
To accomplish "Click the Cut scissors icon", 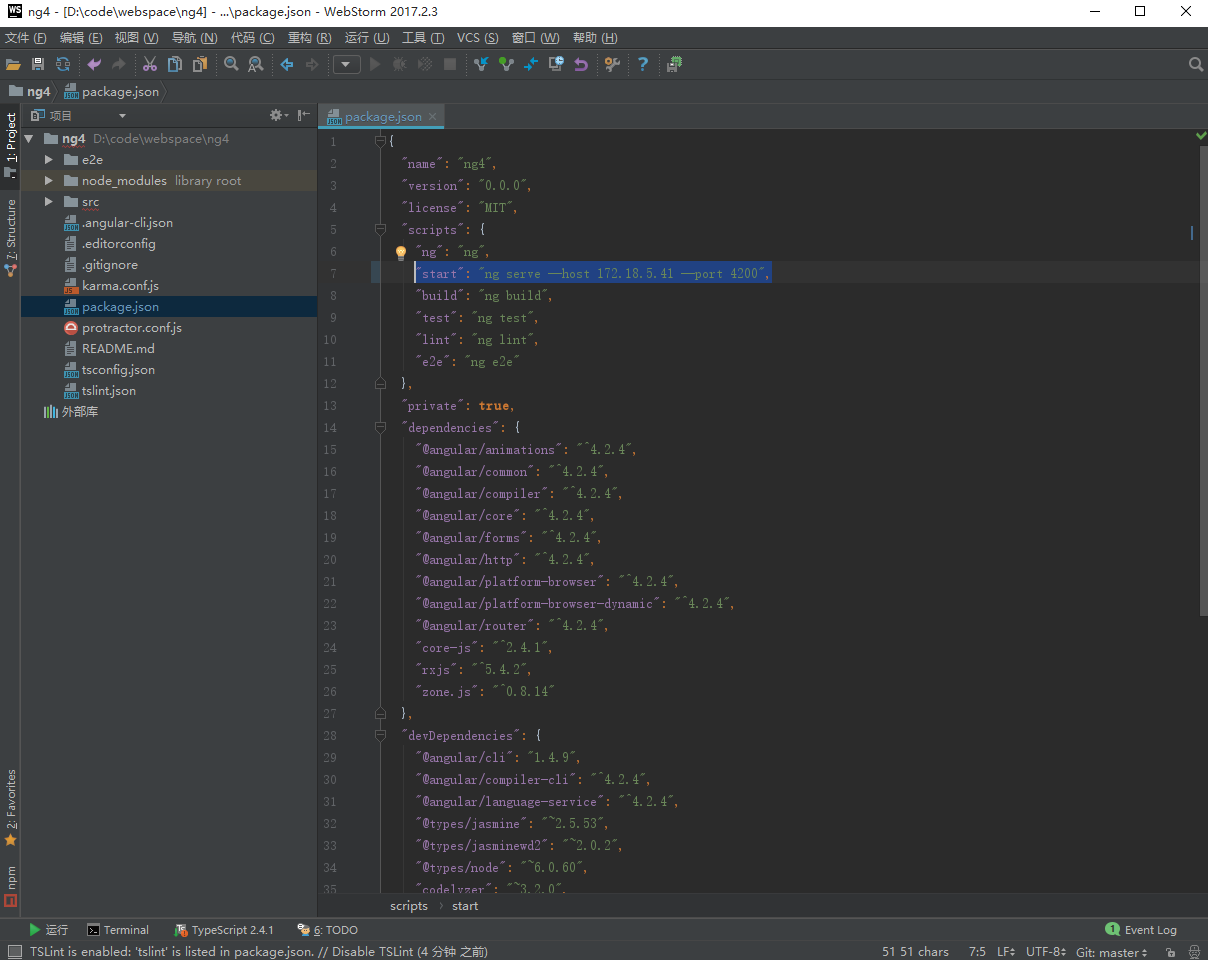I will coord(150,64).
